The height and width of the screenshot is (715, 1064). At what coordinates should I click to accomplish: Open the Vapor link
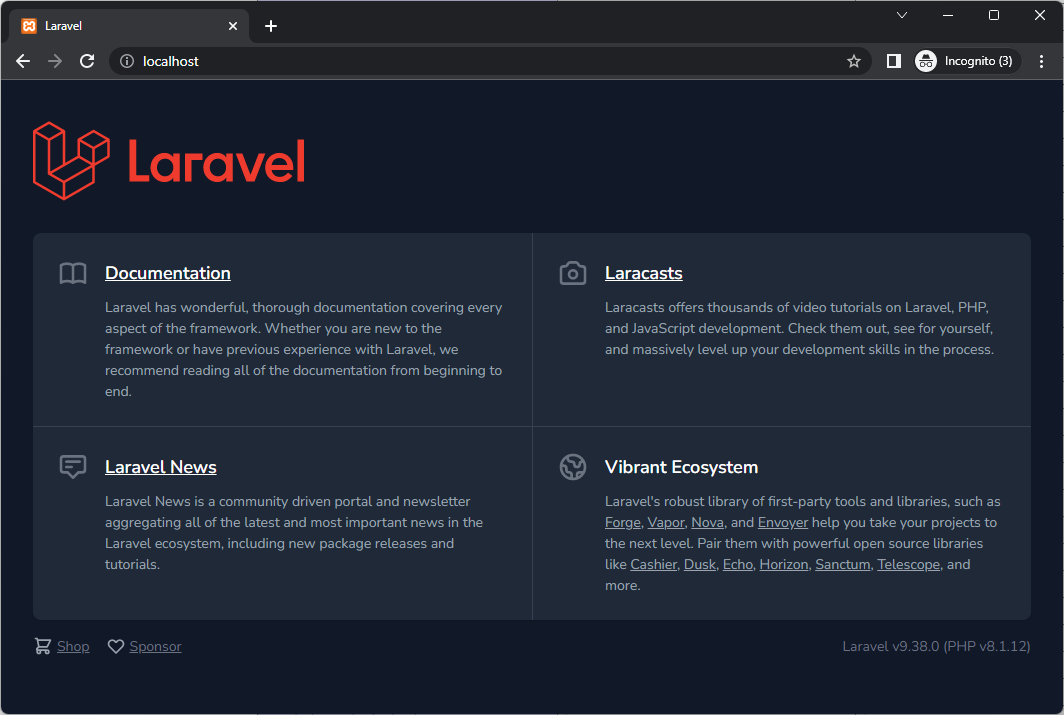pos(666,522)
